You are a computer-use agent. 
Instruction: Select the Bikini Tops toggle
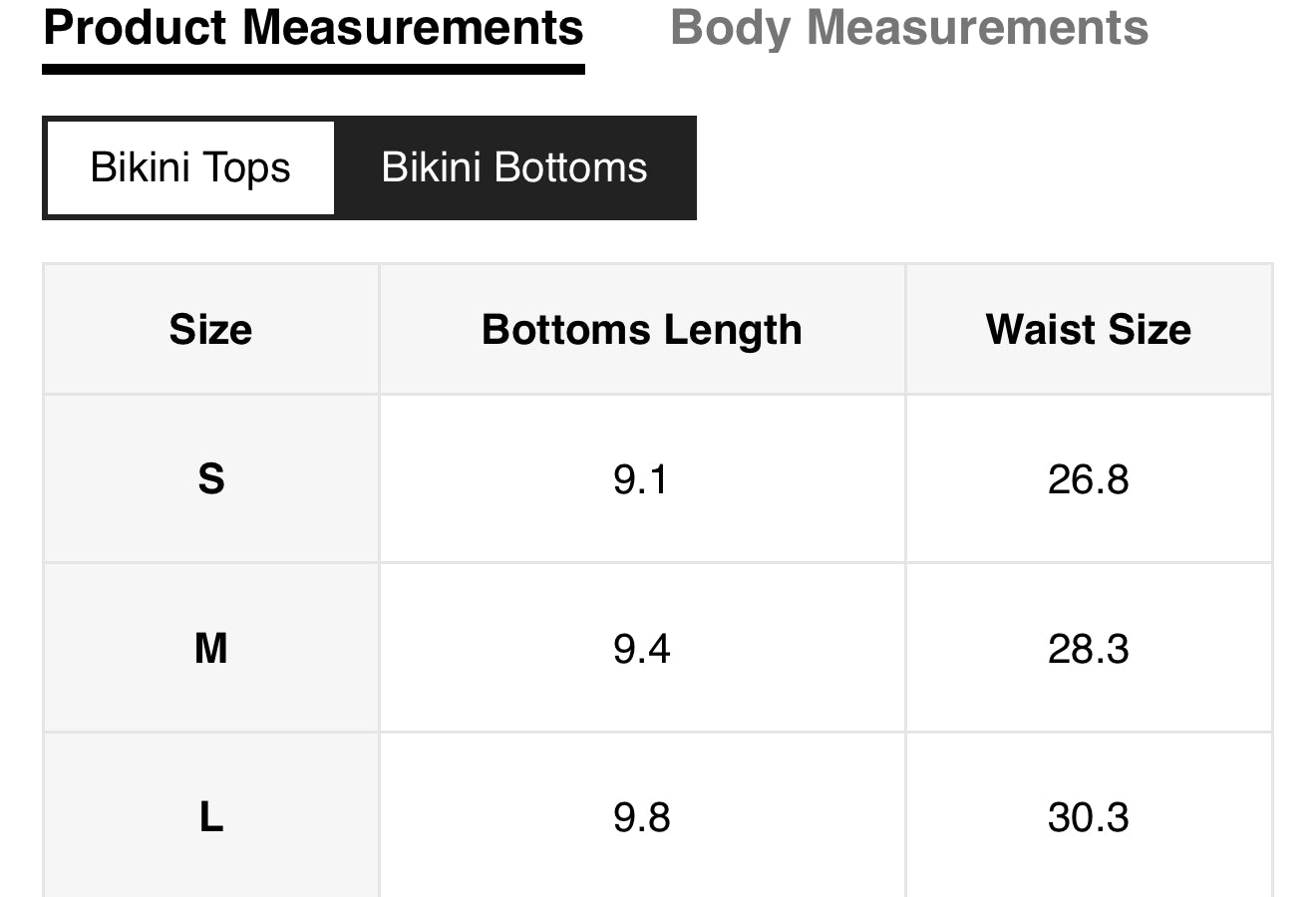[189, 167]
